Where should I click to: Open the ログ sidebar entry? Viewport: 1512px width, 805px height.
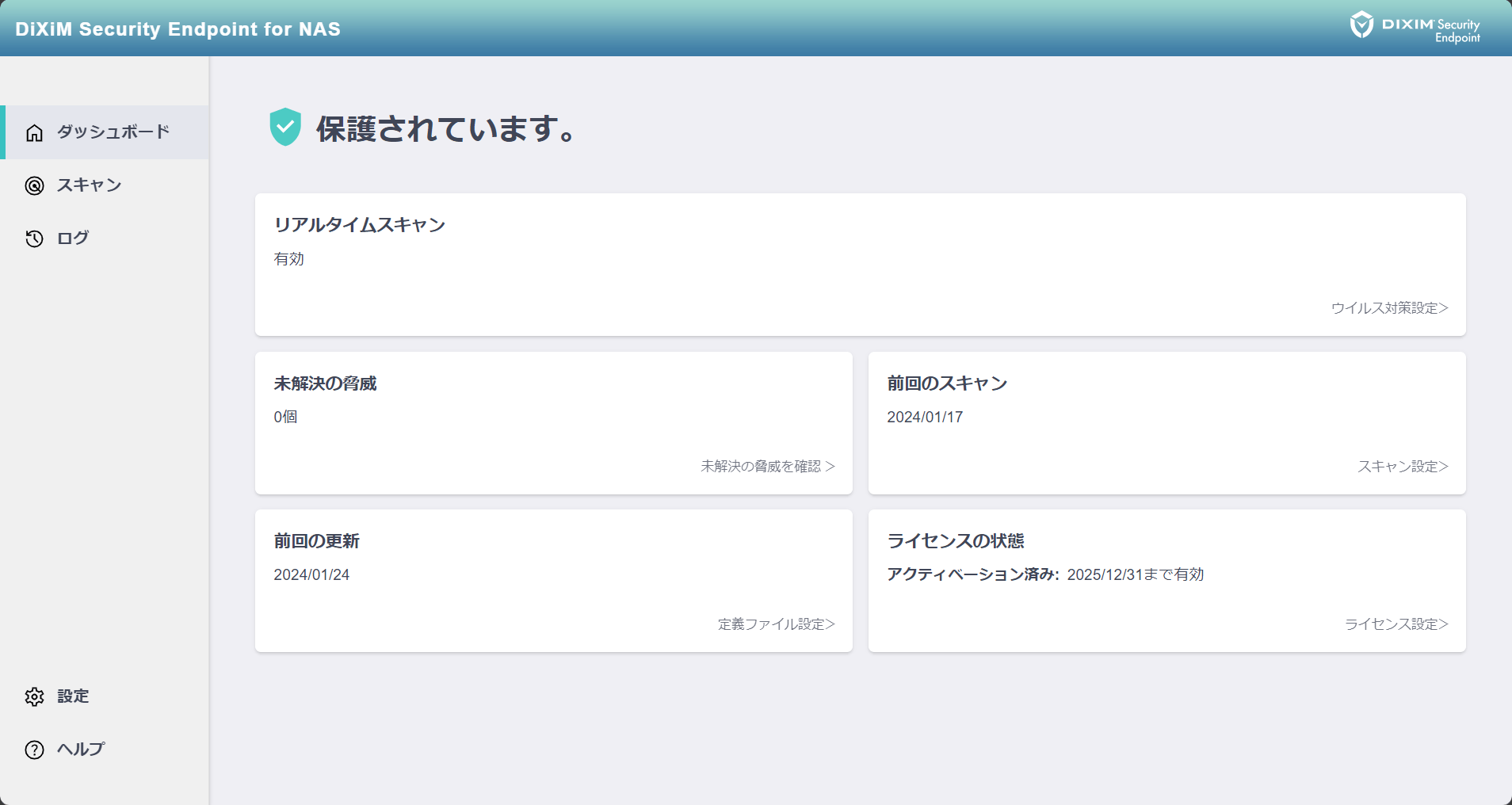click(x=73, y=238)
